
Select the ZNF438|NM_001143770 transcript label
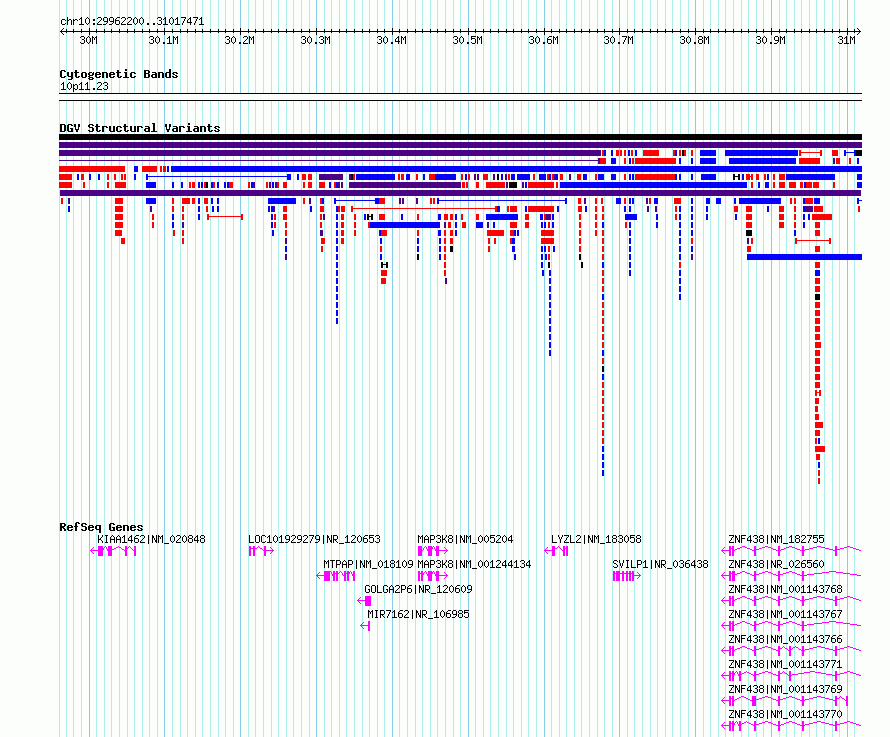click(x=786, y=714)
